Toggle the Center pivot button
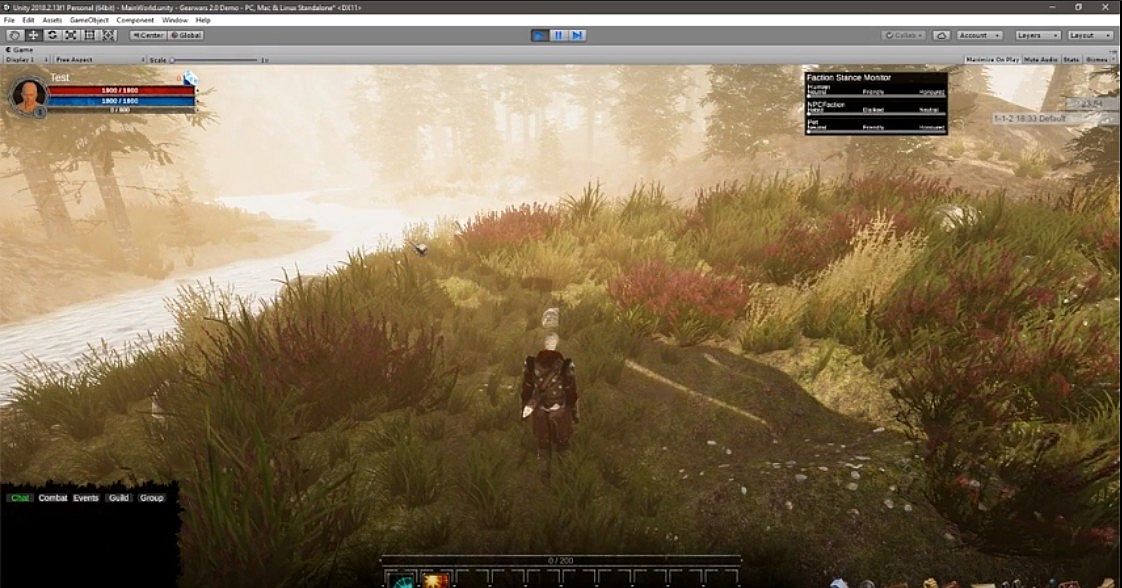1122x588 pixels. tap(148, 35)
